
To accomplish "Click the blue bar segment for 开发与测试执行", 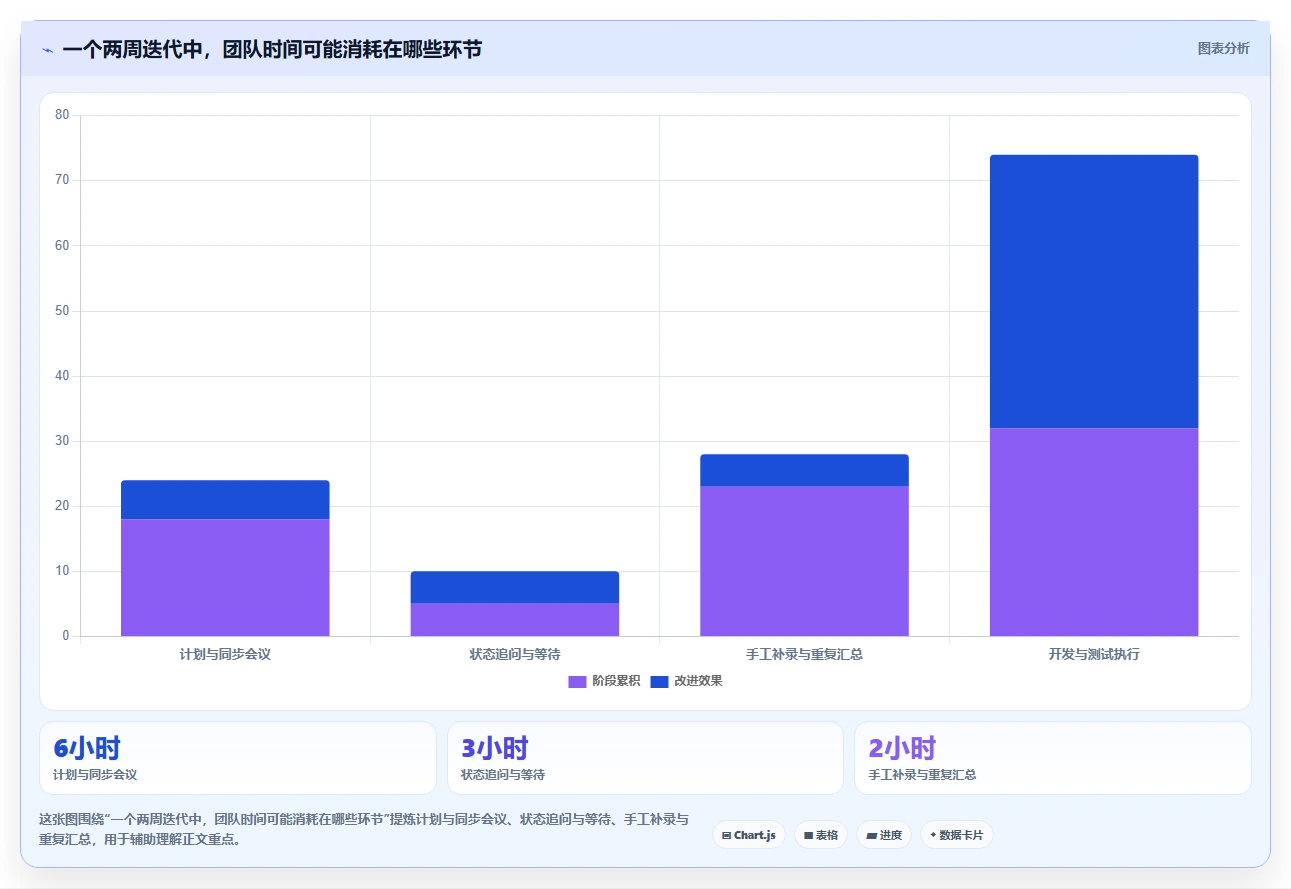I will [x=1094, y=291].
